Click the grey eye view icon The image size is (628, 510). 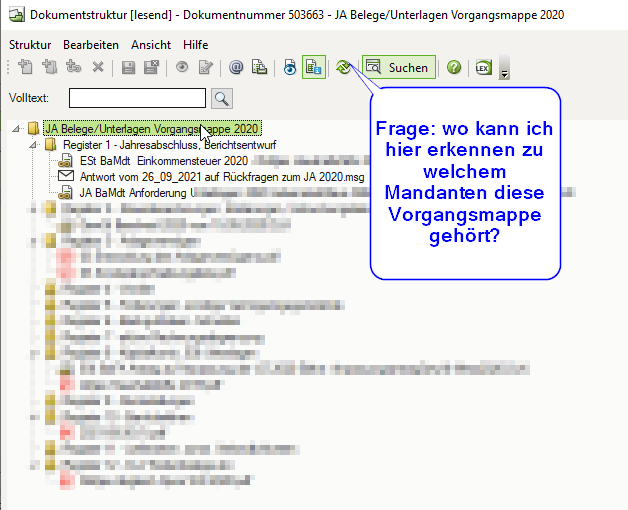(182, 67)
